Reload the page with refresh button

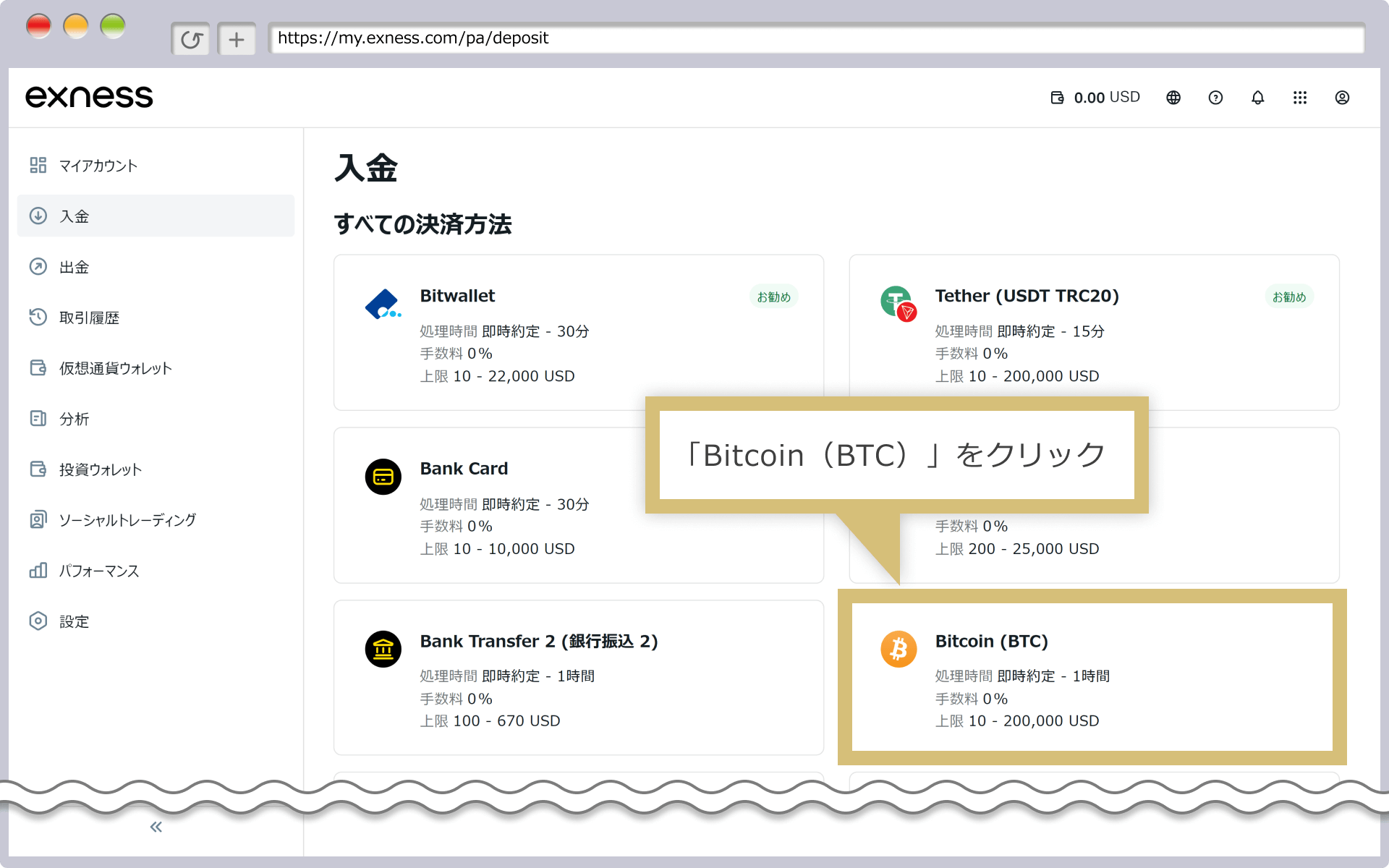pyautogui.click(x=191, y=39)
